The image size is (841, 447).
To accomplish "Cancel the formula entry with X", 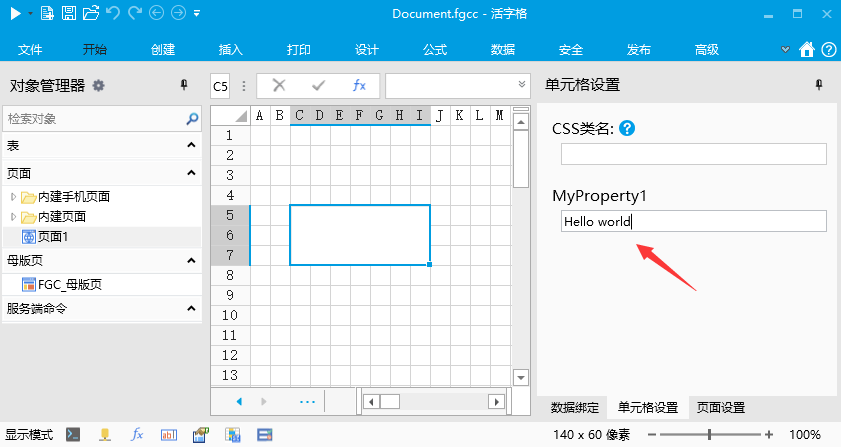I will 279,85.
